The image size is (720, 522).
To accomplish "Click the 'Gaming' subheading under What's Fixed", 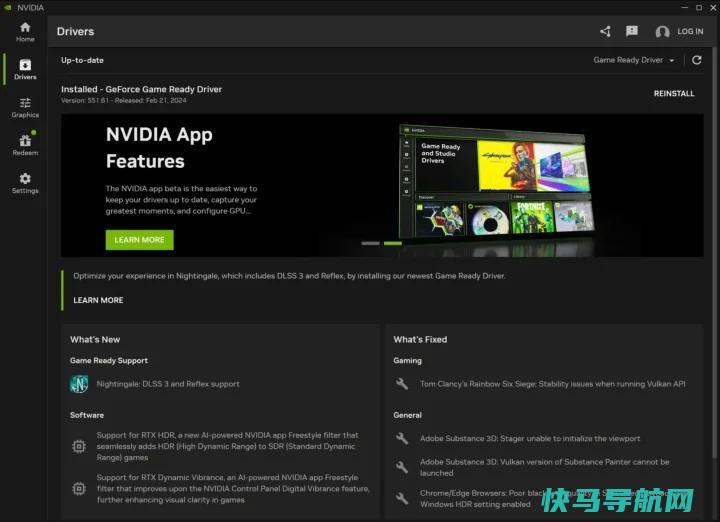I will coord(407,360).
